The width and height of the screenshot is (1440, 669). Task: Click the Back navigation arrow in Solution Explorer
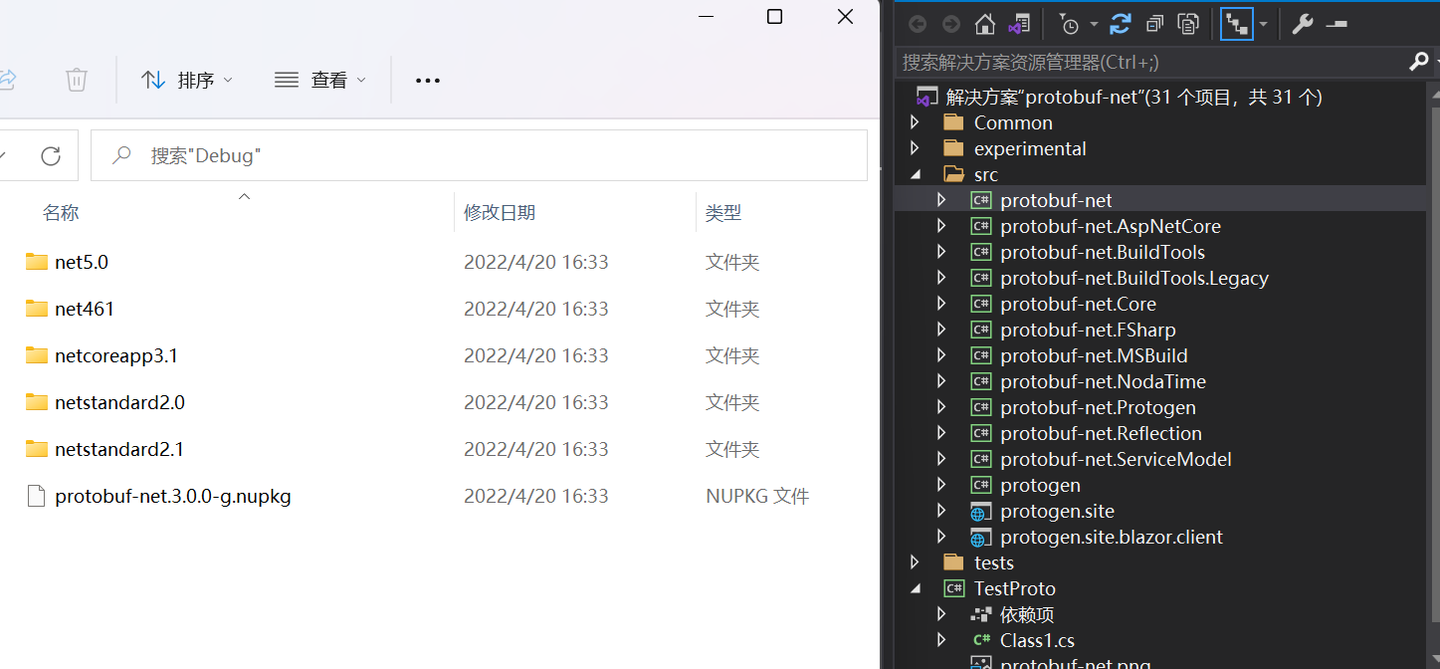click(918, 23)
